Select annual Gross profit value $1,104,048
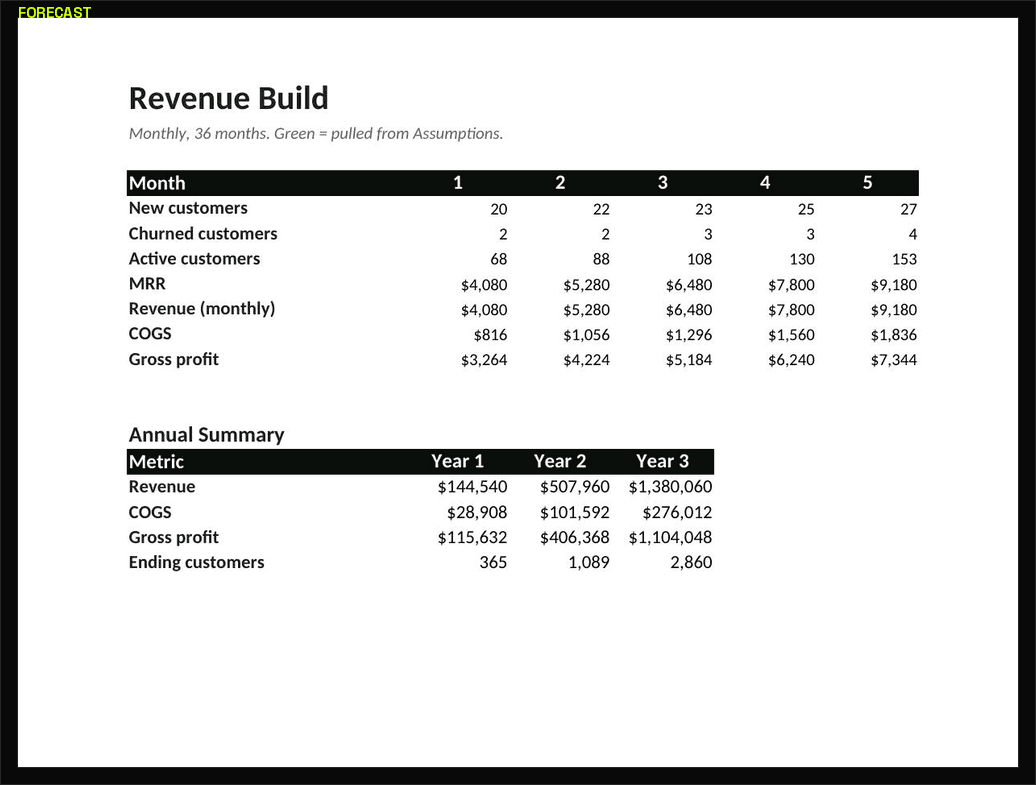 coord(671,538)
